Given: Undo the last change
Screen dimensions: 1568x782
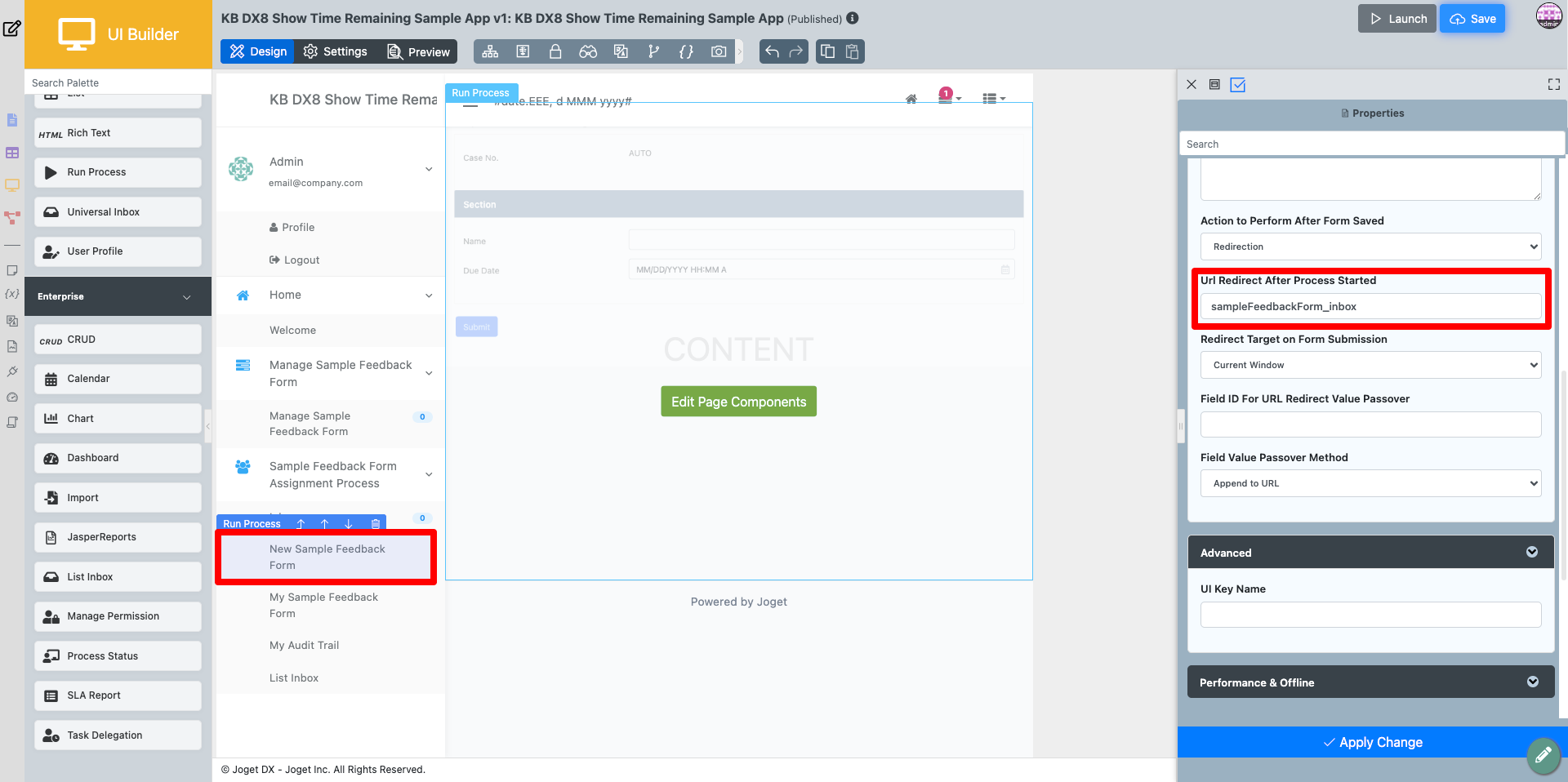Looking at the screenshot, I should 772,51.
